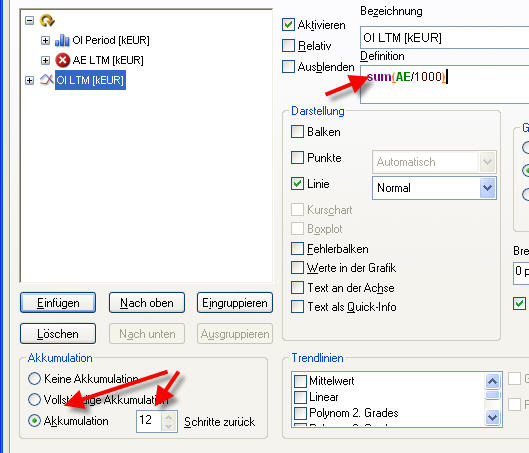Expand the OI Period [kEUR] node
Viewport: 529px width, 453px height.
pyautogui.click(x=45, y=40)
